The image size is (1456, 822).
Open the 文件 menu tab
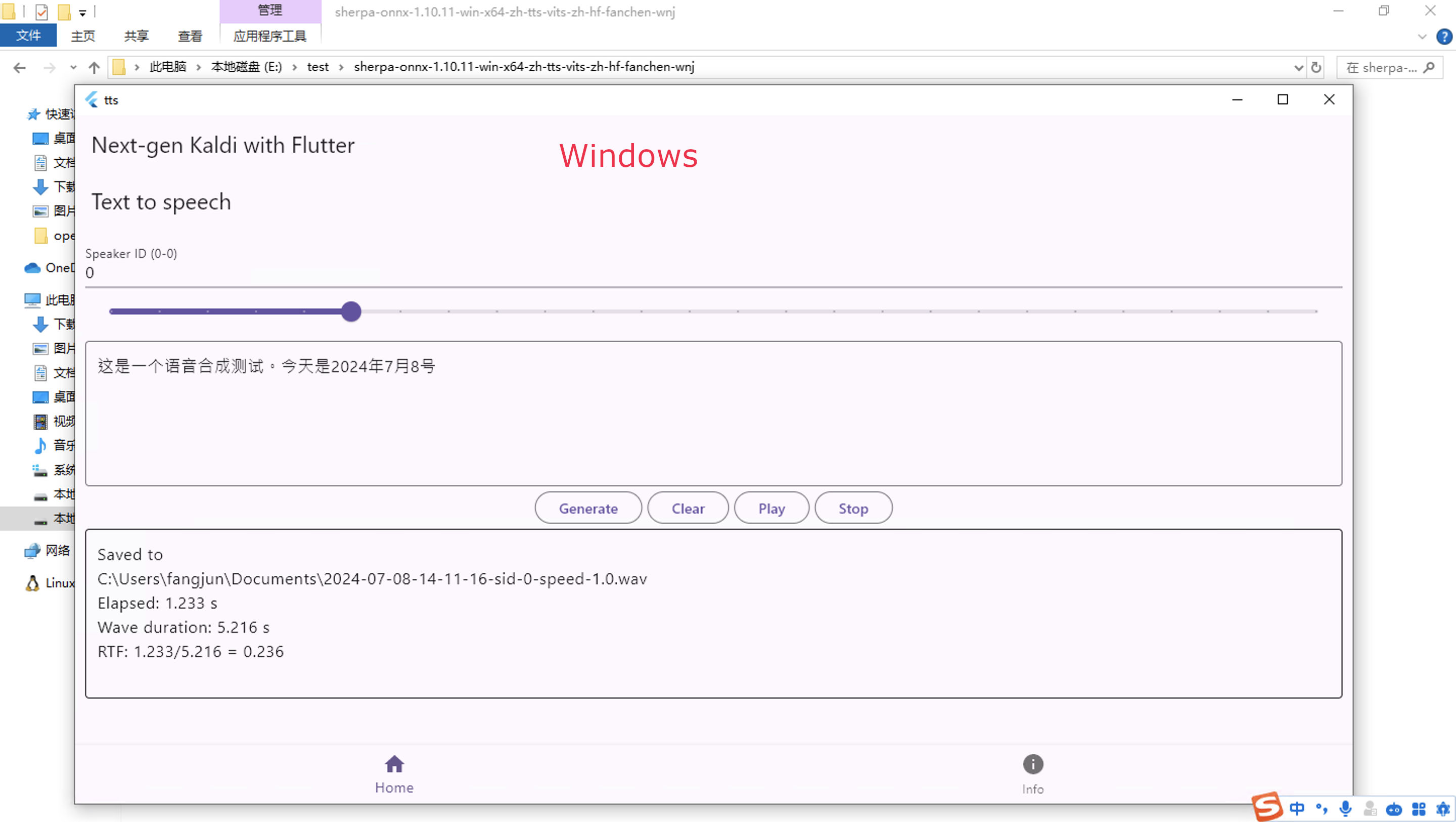(28, 35)
